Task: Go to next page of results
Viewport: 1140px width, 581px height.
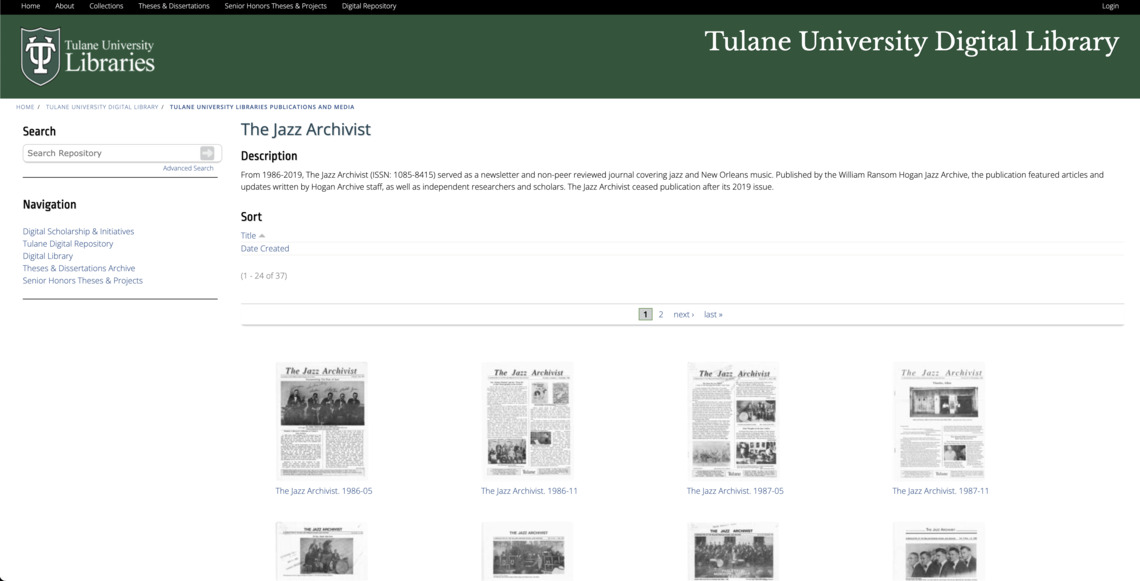Action: pos(683,314)
